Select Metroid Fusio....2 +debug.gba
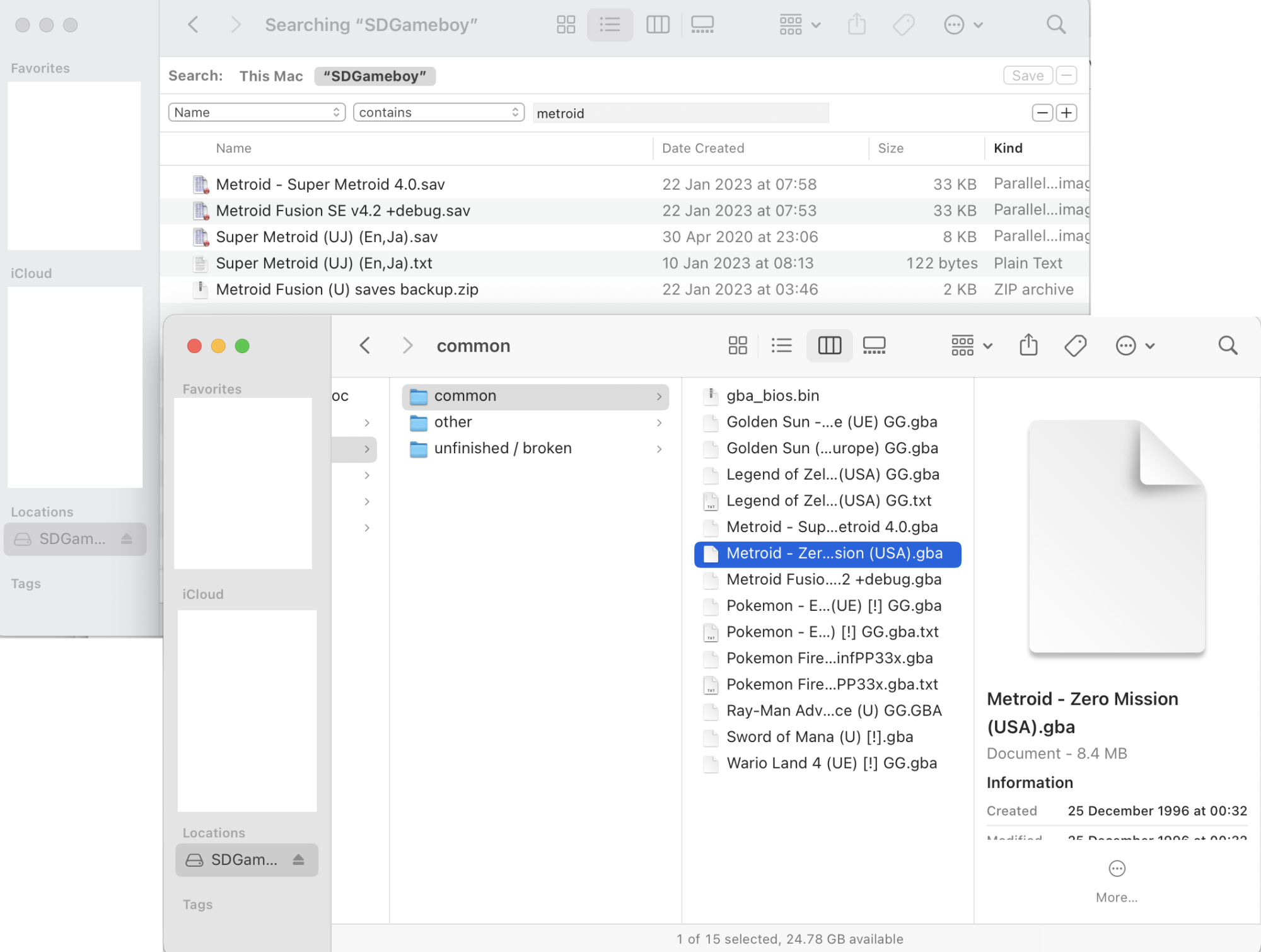The width and height of the screenshot is (1261, 952). 827,580
